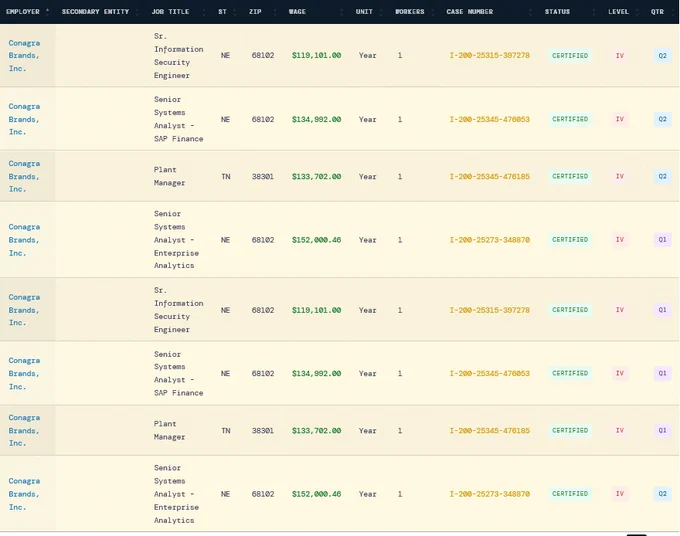Click ZIP 38301 in the Q2 Plant Manager row

[x=263, y=176]
